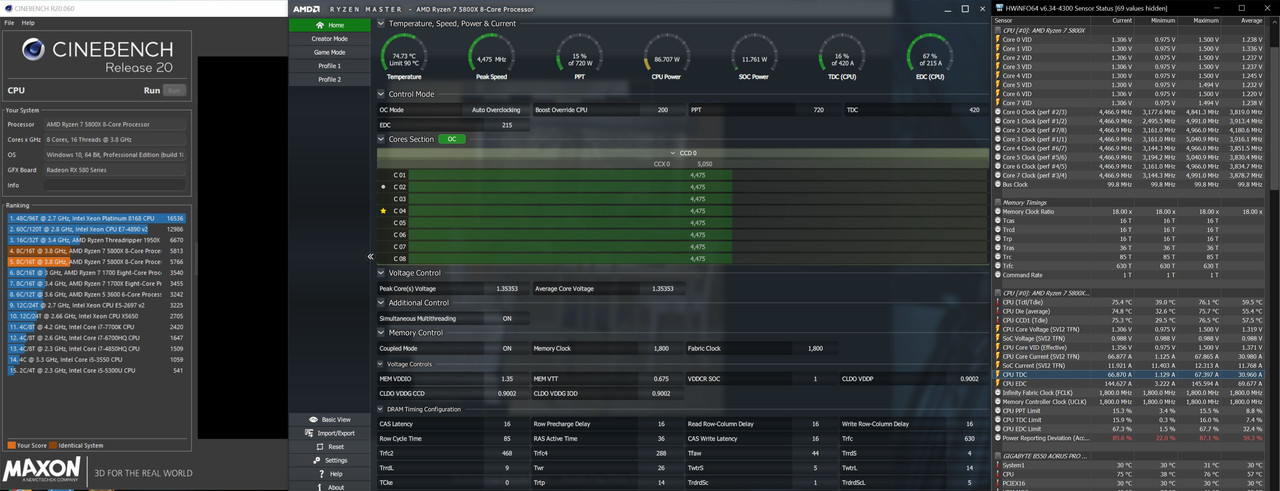Open the Help menu in Cinebench
Viewport: 1280px width, 491px height.
28,23
